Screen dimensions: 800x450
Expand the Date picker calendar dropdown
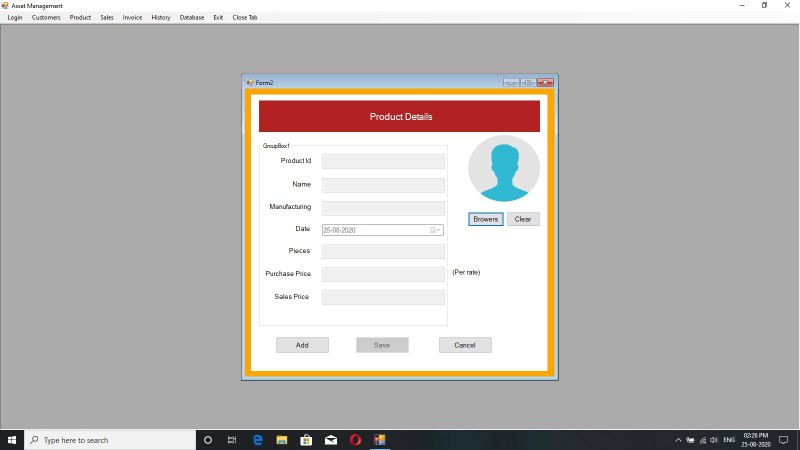[x=435, y=230]
